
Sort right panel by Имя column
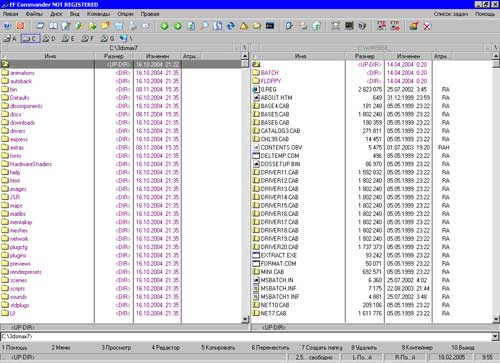300,56
